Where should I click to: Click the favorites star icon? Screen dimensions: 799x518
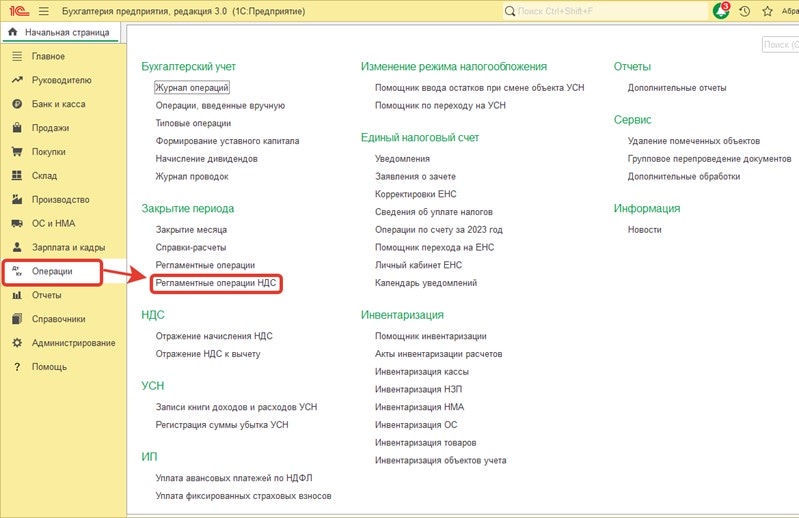click(767, 12)
